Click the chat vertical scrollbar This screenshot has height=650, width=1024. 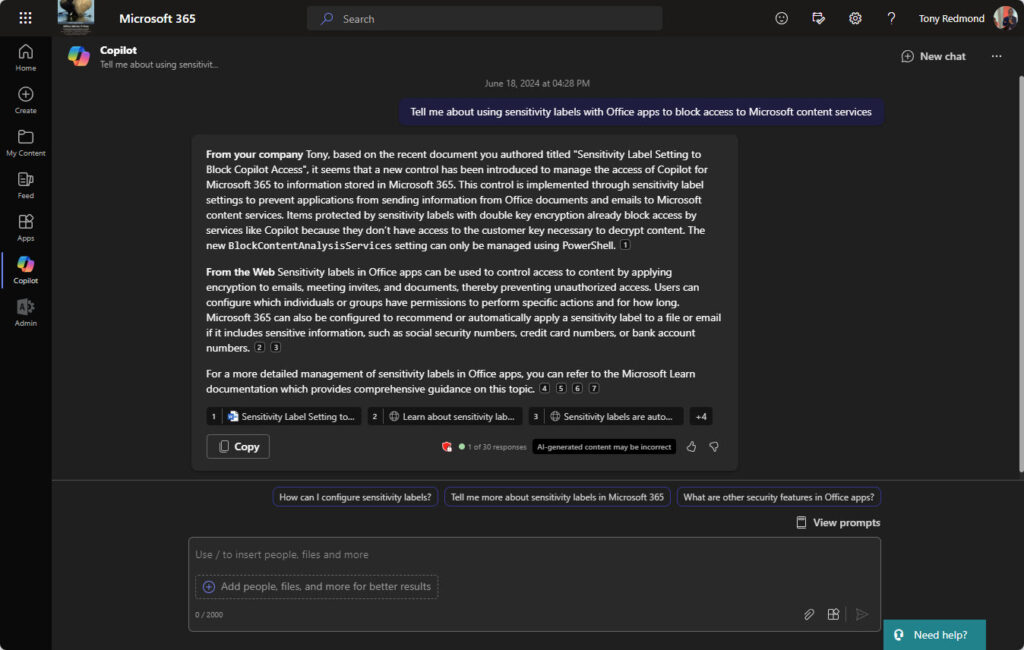1021,274
